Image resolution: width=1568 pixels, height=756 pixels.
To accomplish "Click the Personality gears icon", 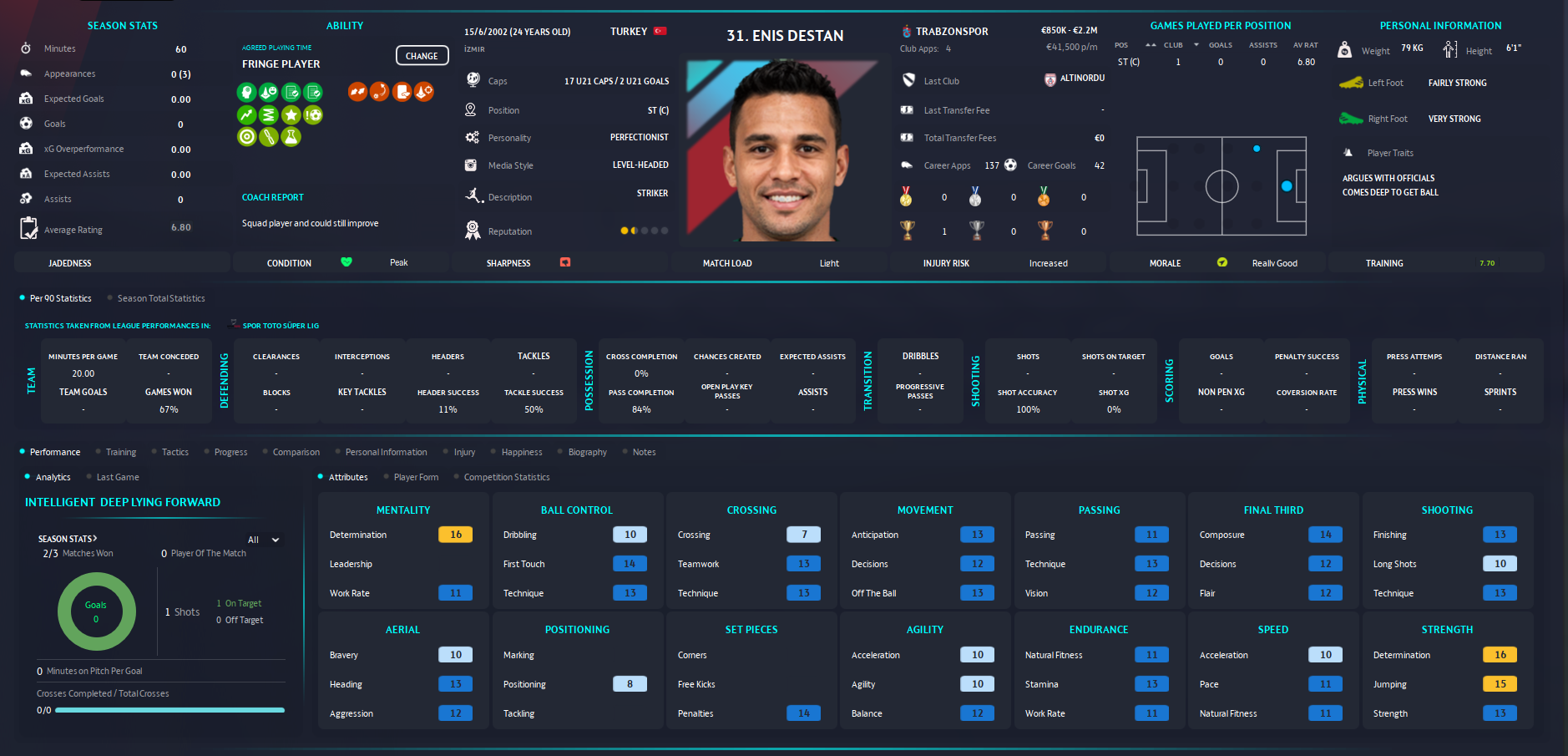I will [472, 137].
